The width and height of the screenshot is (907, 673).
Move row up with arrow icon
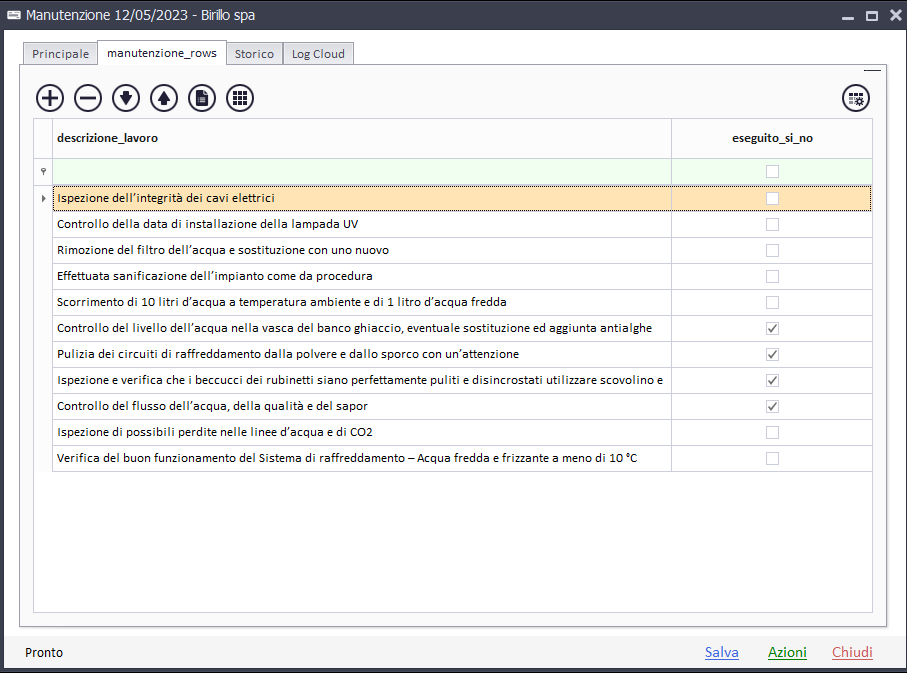tap(164, 98)
